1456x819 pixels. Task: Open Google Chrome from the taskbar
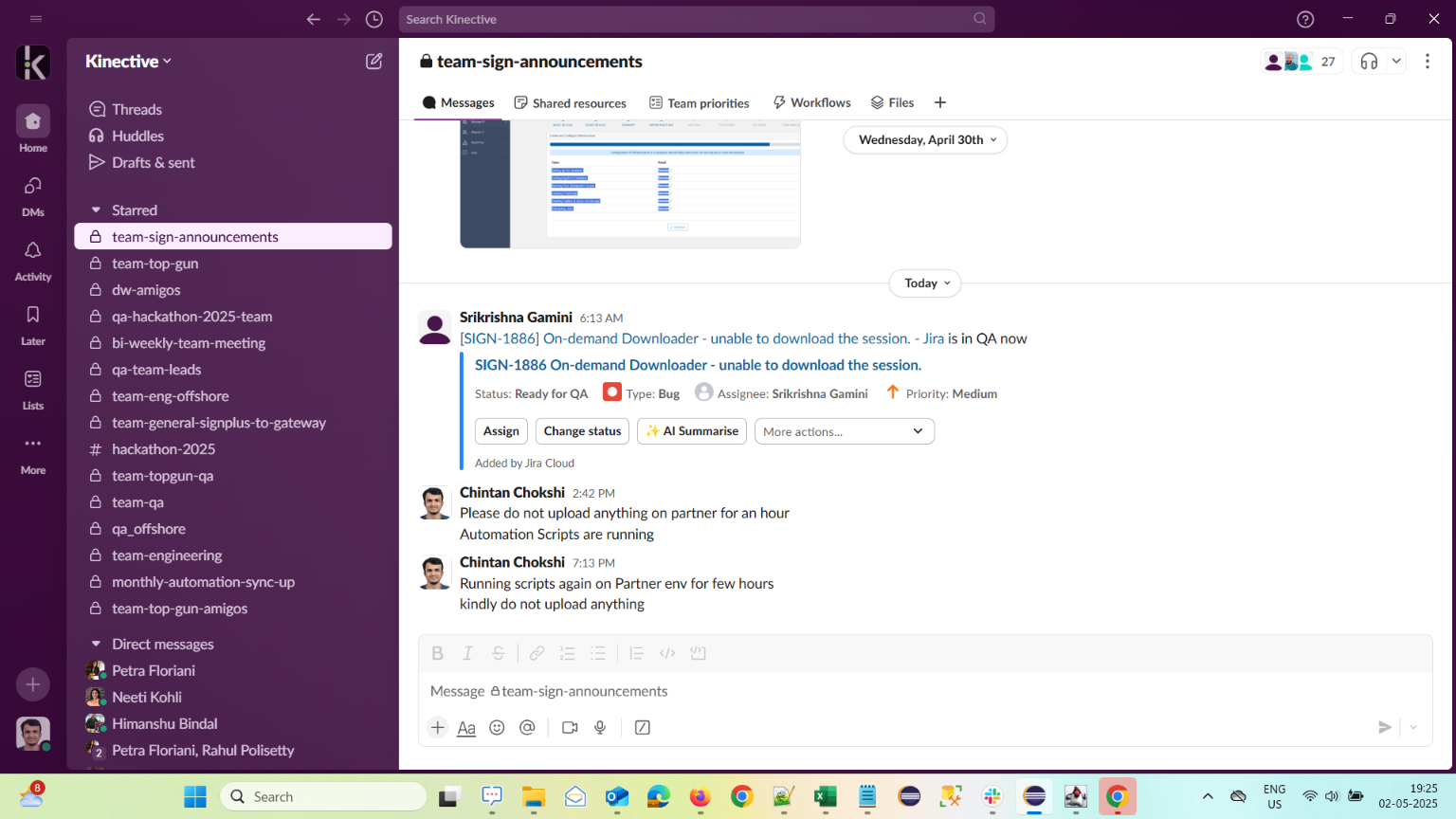coord(742,797)
